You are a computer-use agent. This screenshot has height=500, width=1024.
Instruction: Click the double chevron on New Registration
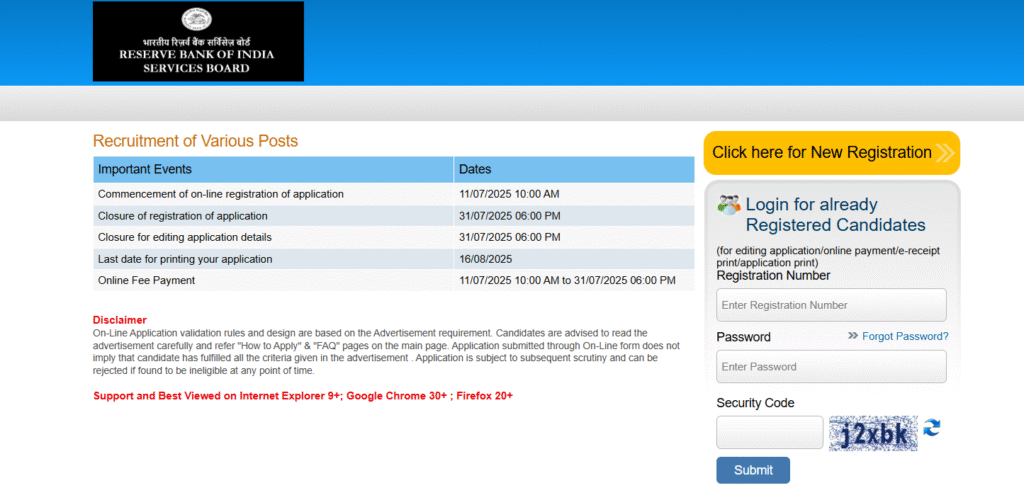click(945, 153)
